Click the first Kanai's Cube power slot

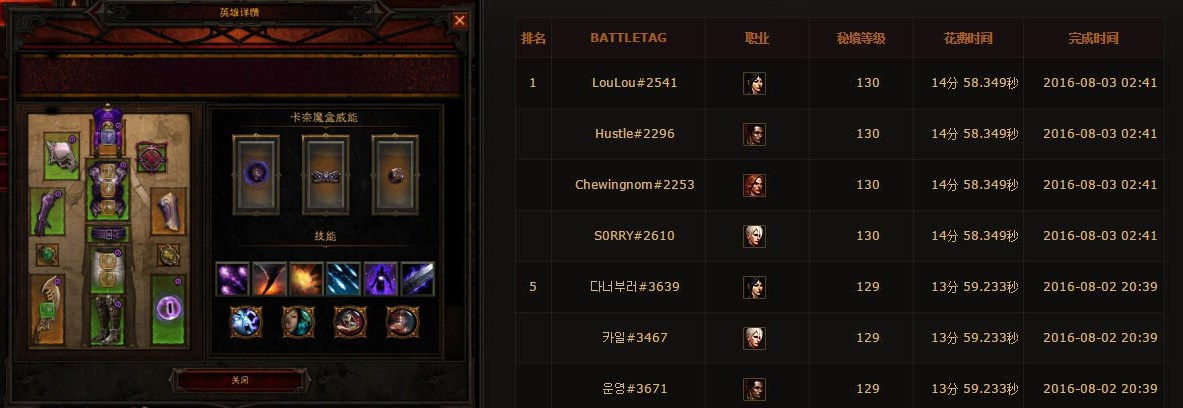[x=256, y=175]
